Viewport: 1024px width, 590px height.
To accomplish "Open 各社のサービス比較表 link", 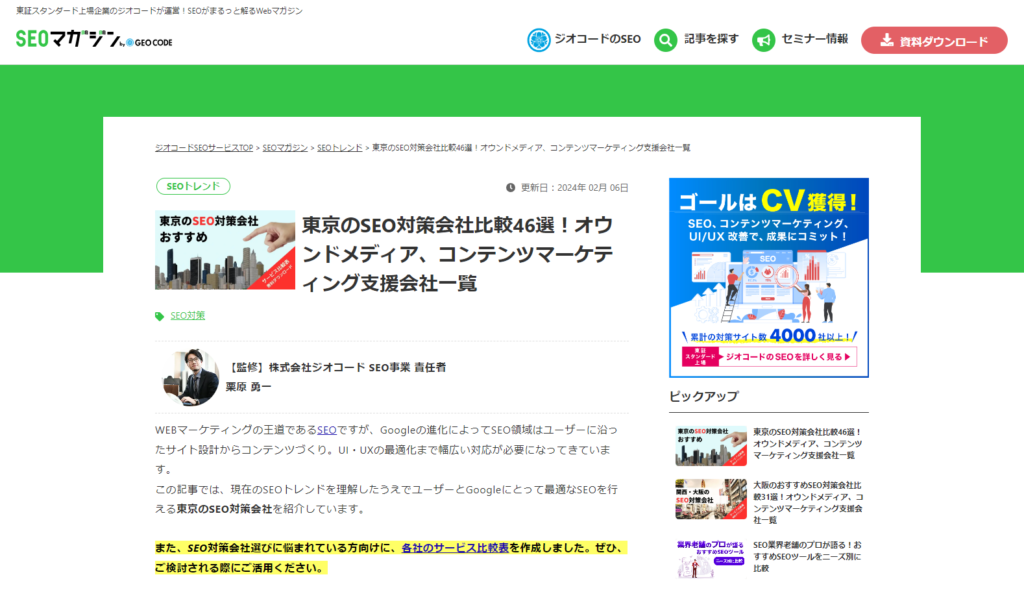I will [x=455, y=548].
